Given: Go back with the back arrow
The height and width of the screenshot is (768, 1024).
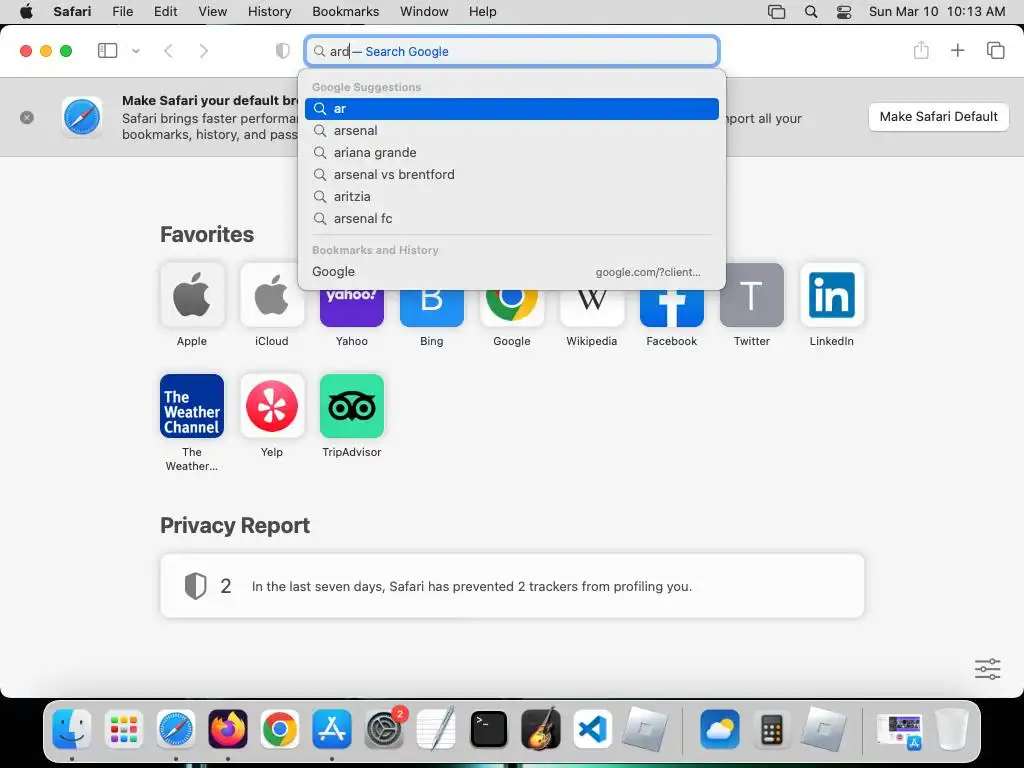Looking at the screenshot, I should [168, 51].
